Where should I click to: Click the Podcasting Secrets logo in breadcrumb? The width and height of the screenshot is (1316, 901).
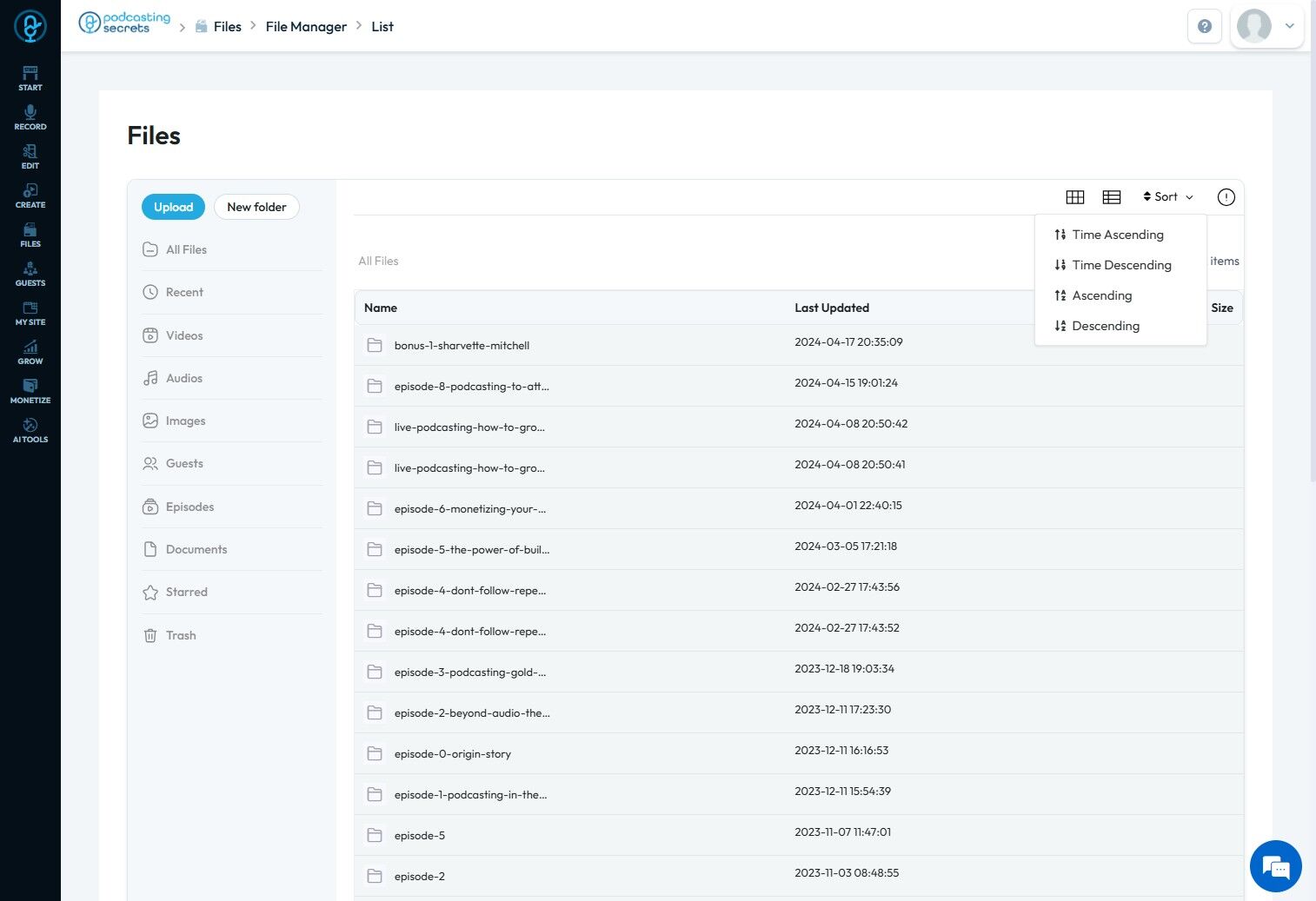124,23
